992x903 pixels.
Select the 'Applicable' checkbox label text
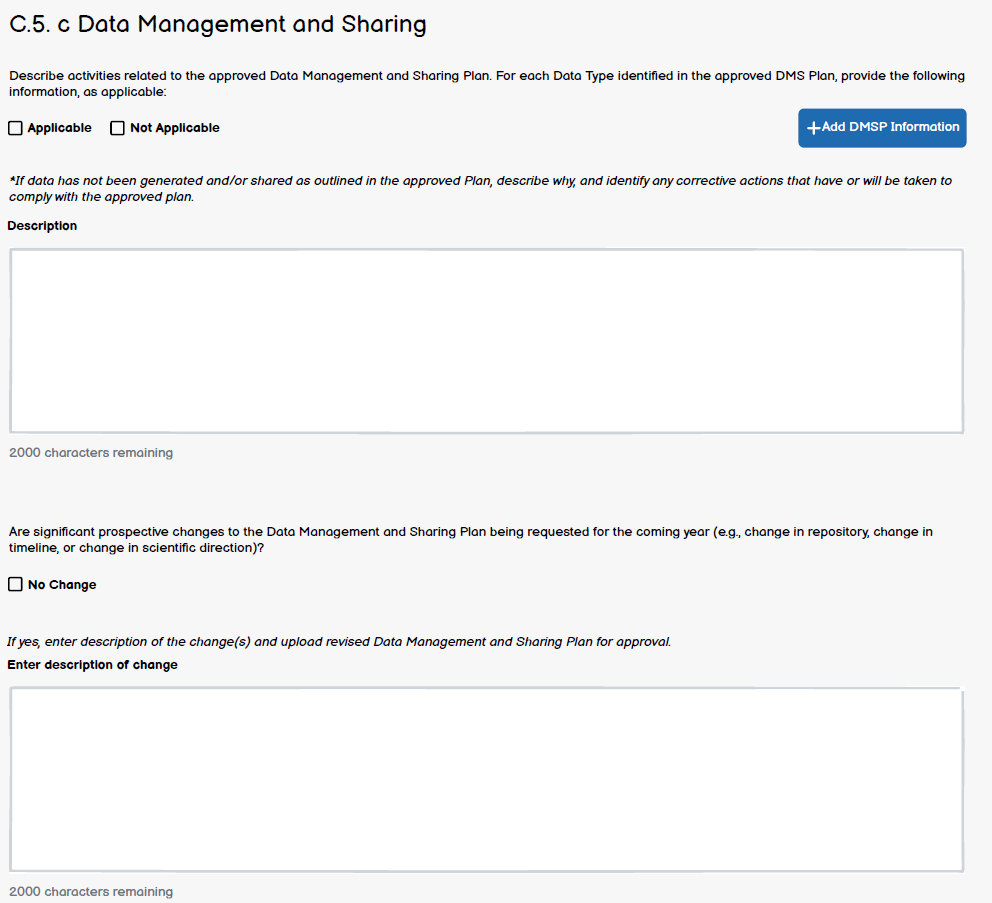pos(59,128)
